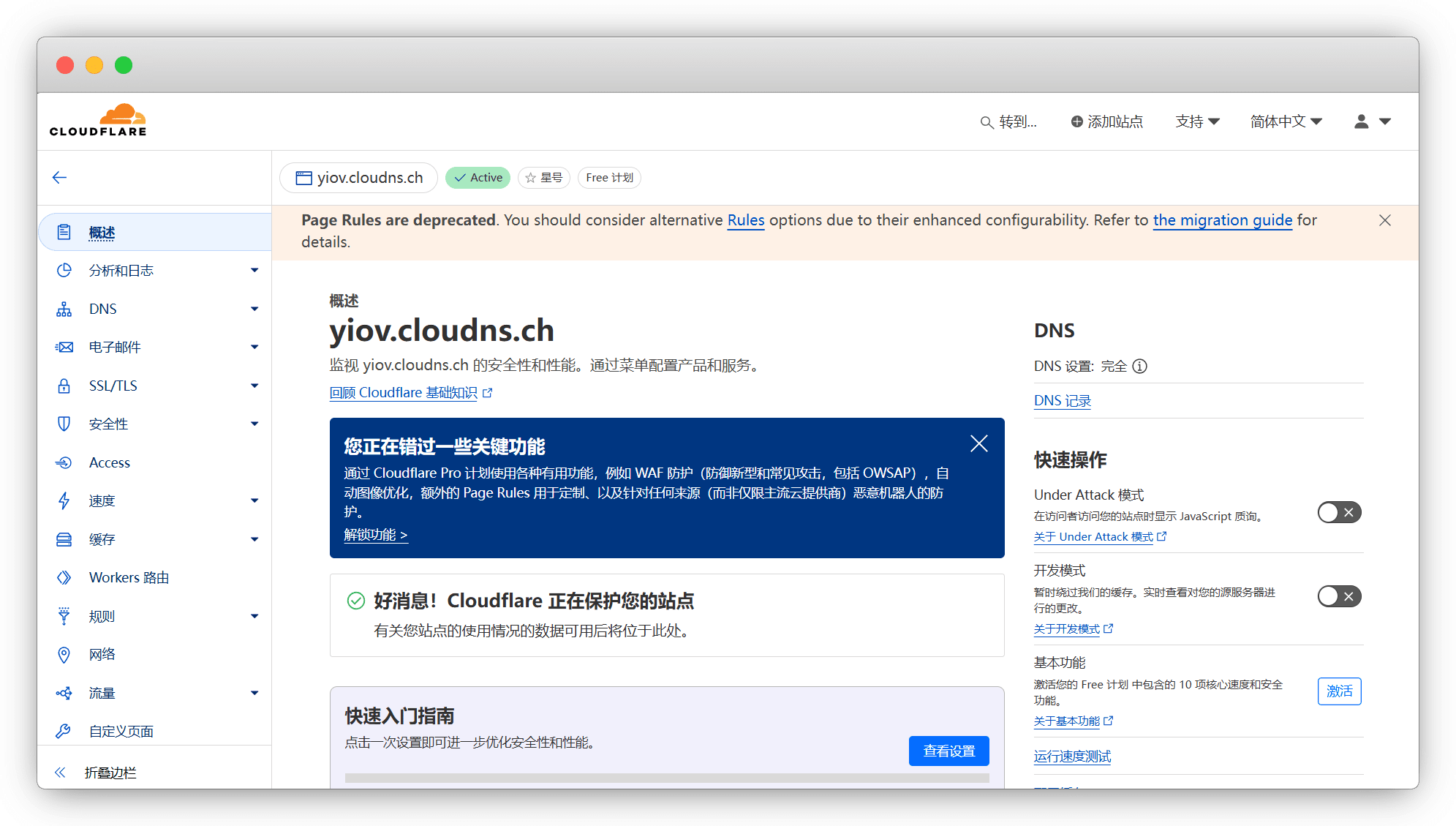Click the back arrow icon in sidebar
Viewport: 1456px width, 826px height.
[x=60, y=178]
